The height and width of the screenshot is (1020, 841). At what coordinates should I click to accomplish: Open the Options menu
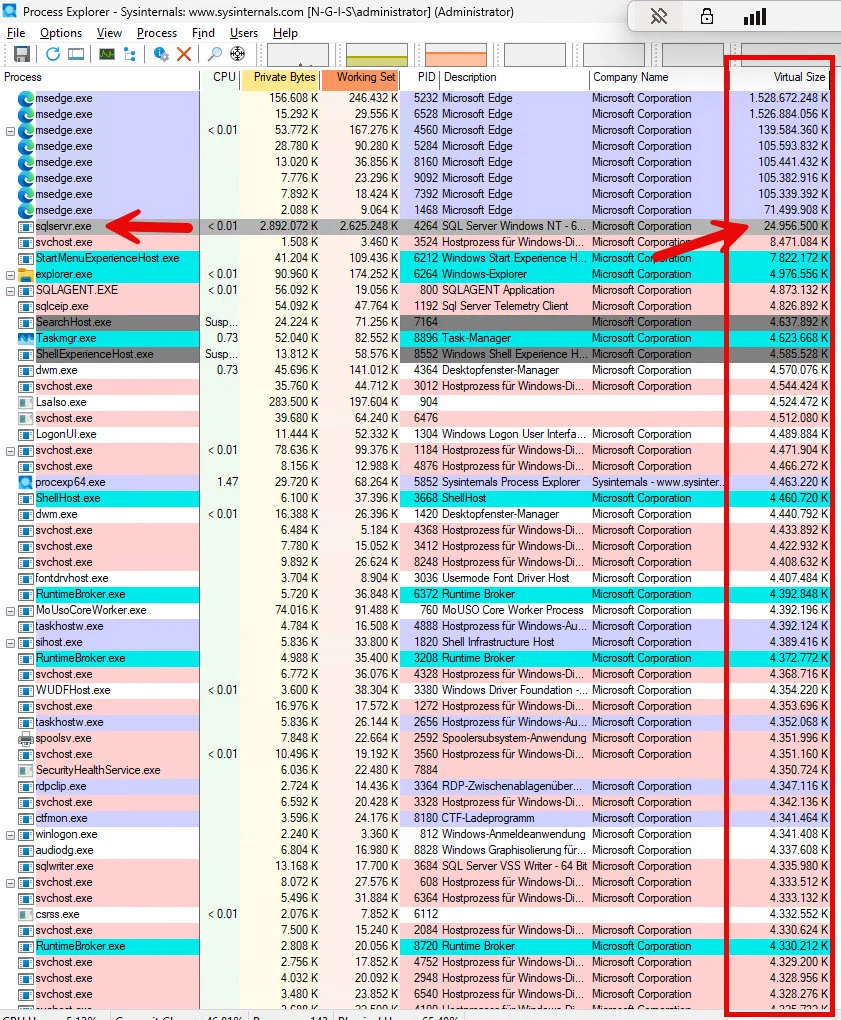tap(60, 33)
